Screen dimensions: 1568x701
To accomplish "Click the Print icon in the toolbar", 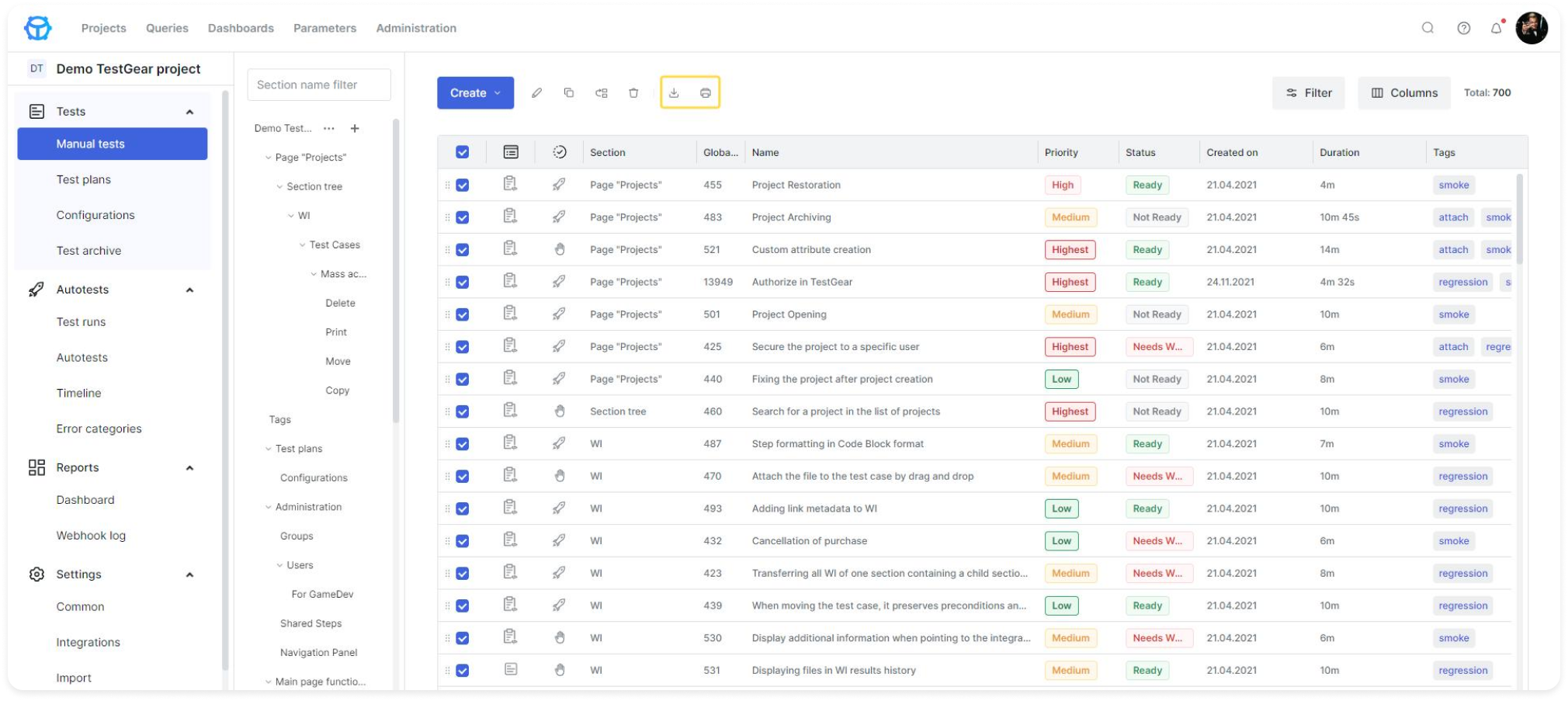I will pos(705,92).
